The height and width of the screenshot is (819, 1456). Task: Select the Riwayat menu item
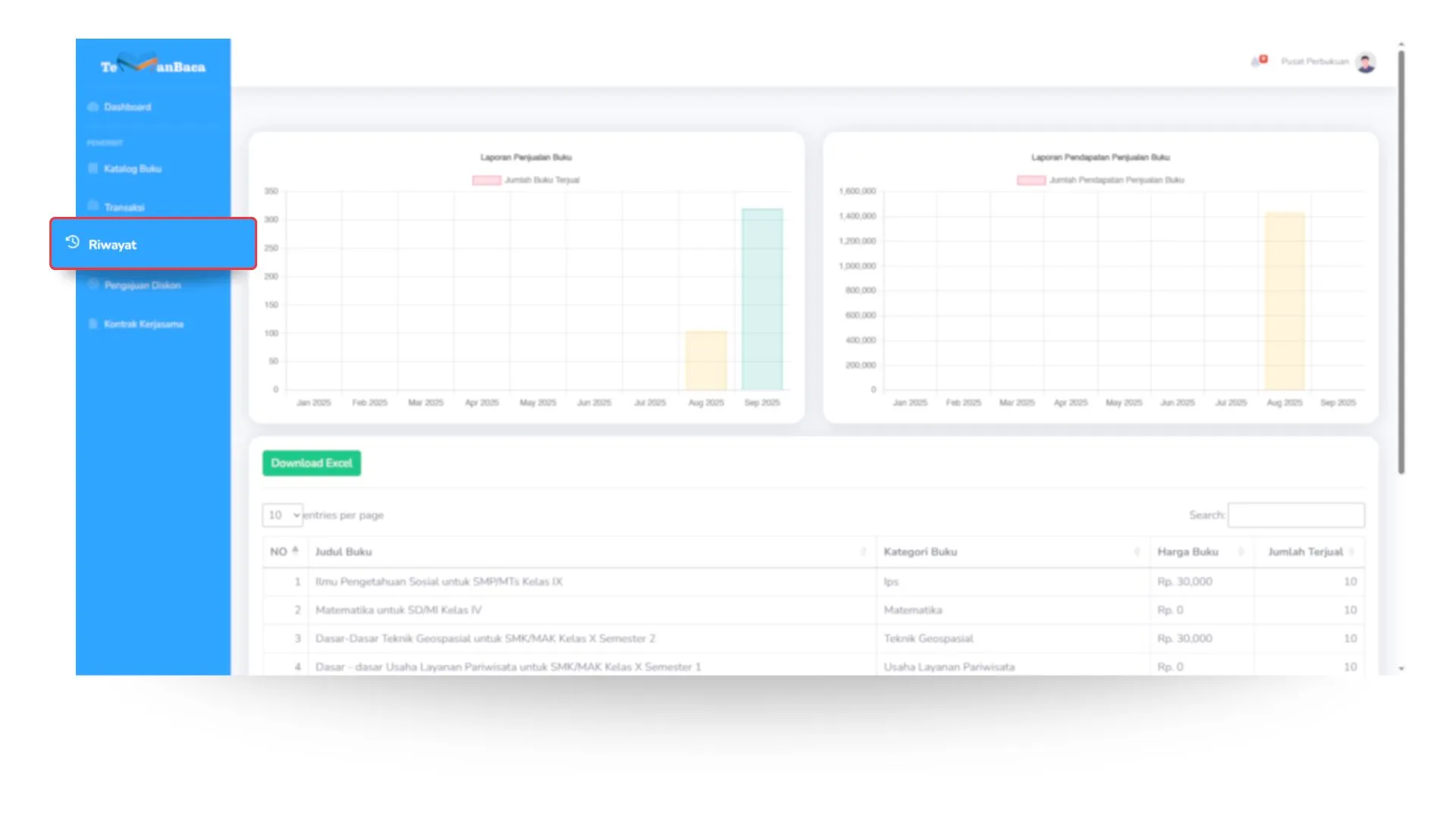112,245
